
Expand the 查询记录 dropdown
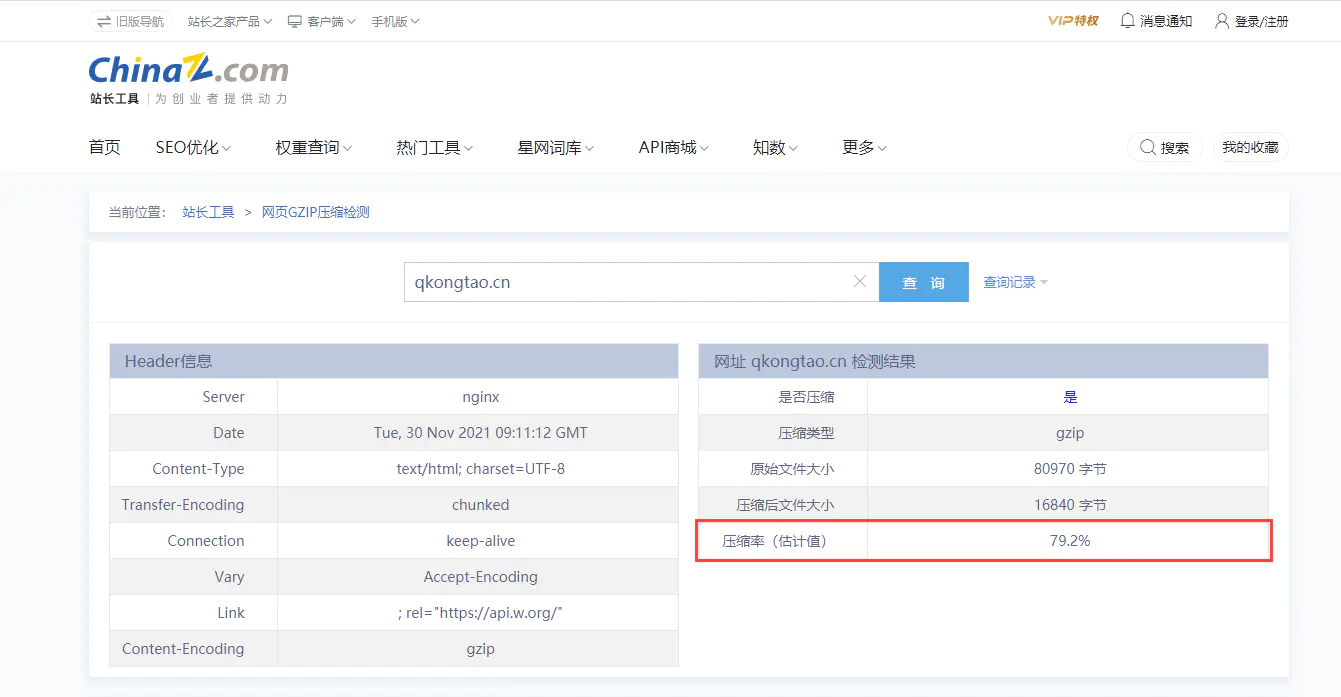point(1016,282)
